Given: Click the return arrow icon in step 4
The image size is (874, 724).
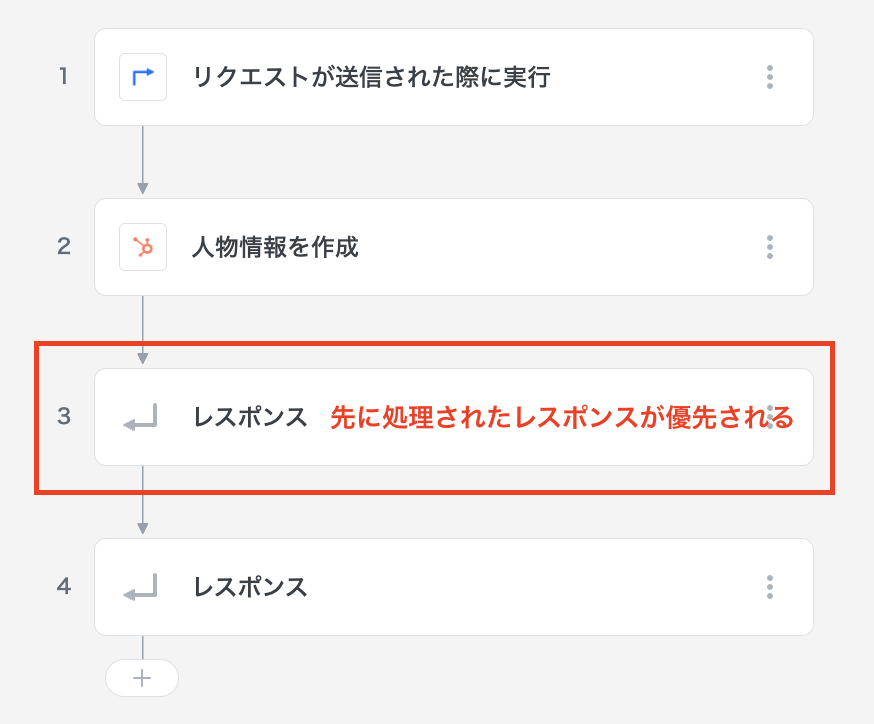Looking at the screenshot, I should click(x=141, y=588).
